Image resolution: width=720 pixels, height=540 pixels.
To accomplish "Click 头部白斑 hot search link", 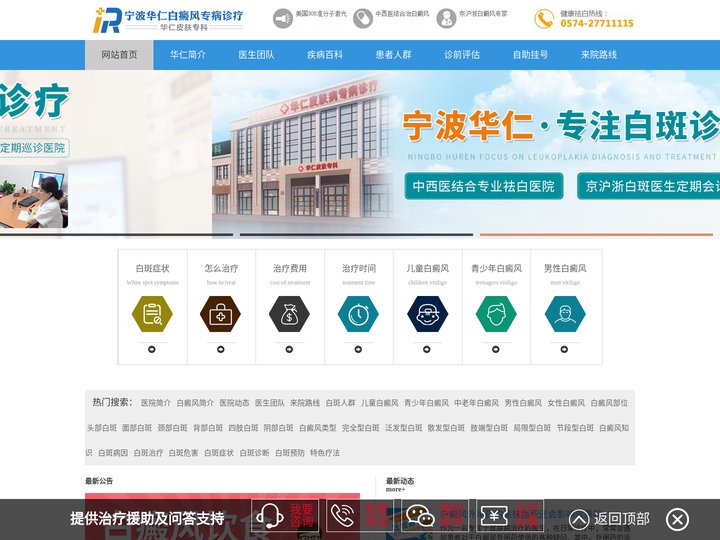I will [102, 428].
